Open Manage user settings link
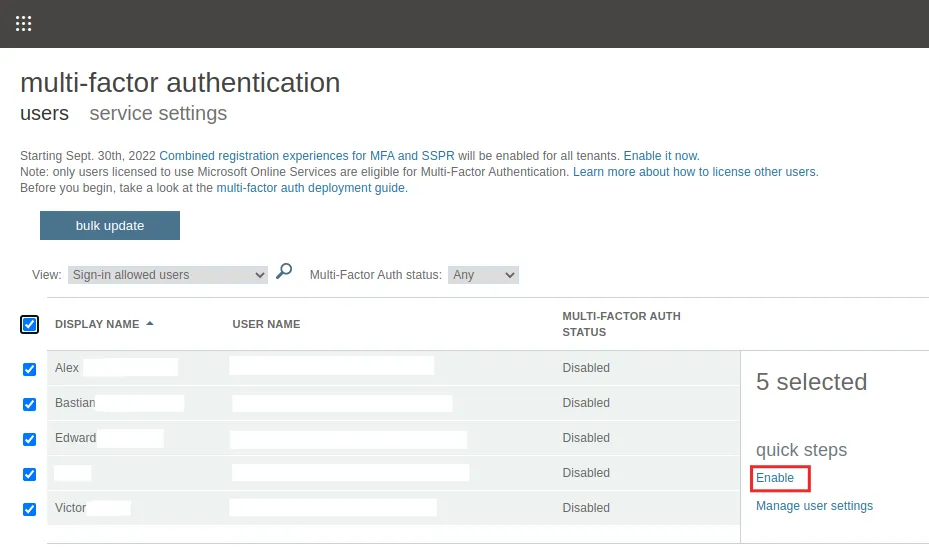This screenshot has width=929, height=553. (x=814, y=506)
